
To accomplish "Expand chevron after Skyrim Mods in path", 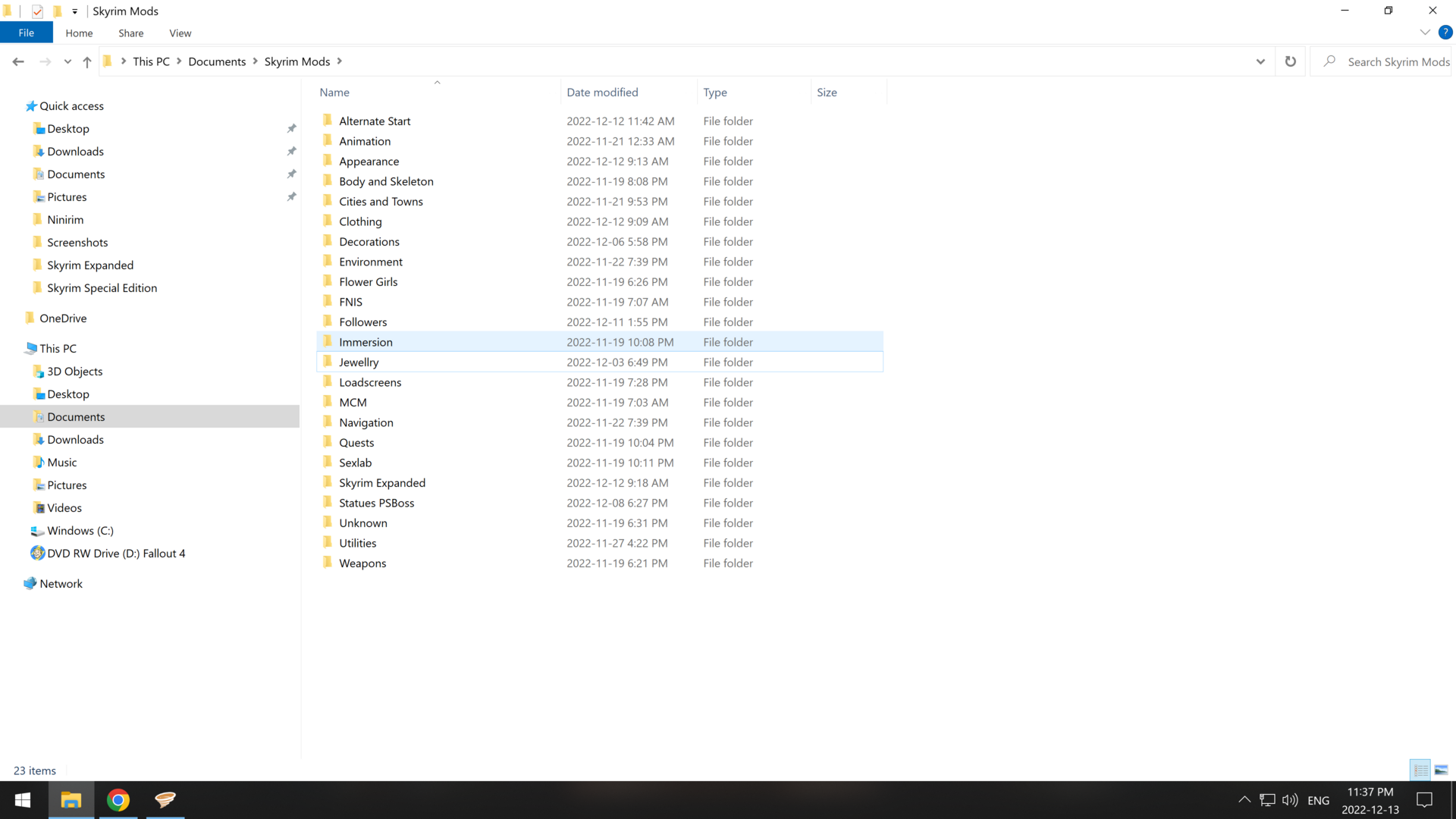I will [340, 61].
